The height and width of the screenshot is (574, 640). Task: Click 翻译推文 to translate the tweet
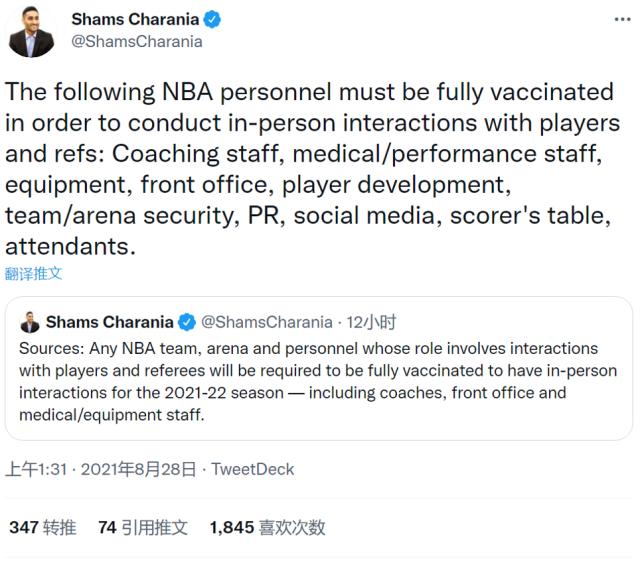[34, 273]
